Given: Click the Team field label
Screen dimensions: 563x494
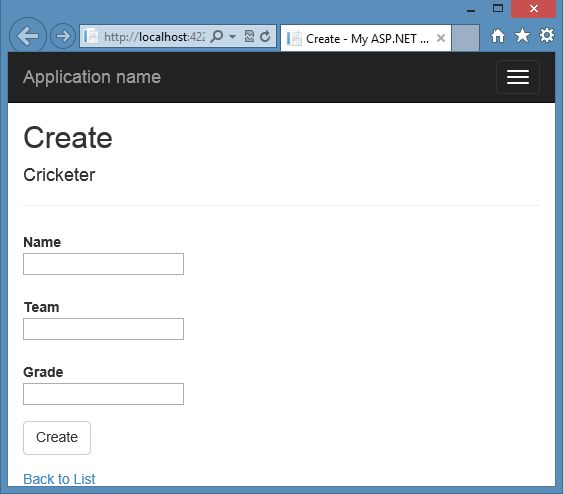Looking at the screenshot, I should pos(42,307).
